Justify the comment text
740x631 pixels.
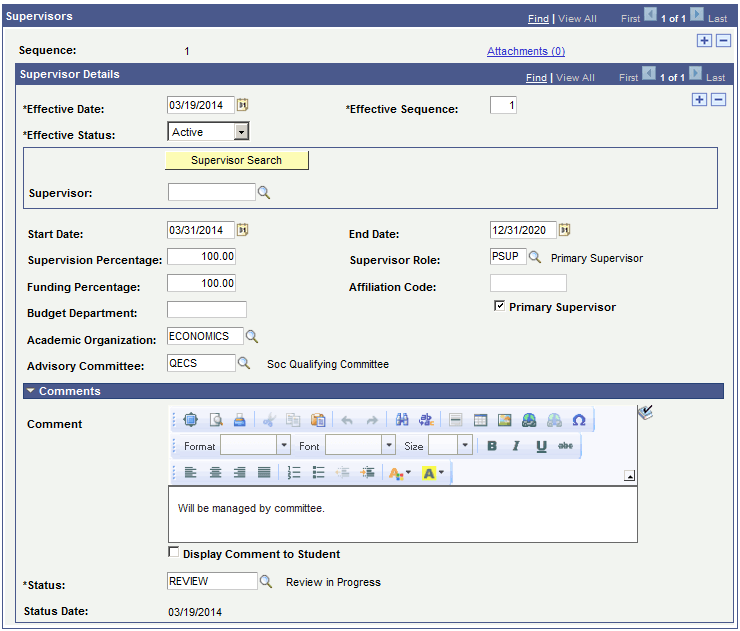pos(264,472)
